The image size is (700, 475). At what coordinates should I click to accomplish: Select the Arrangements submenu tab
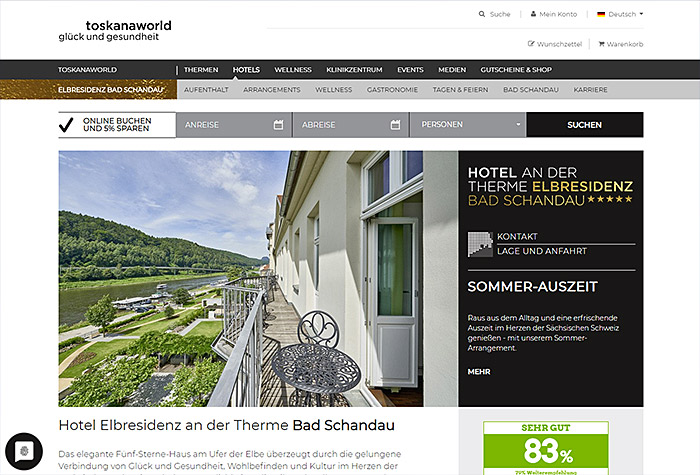[272, 90]
